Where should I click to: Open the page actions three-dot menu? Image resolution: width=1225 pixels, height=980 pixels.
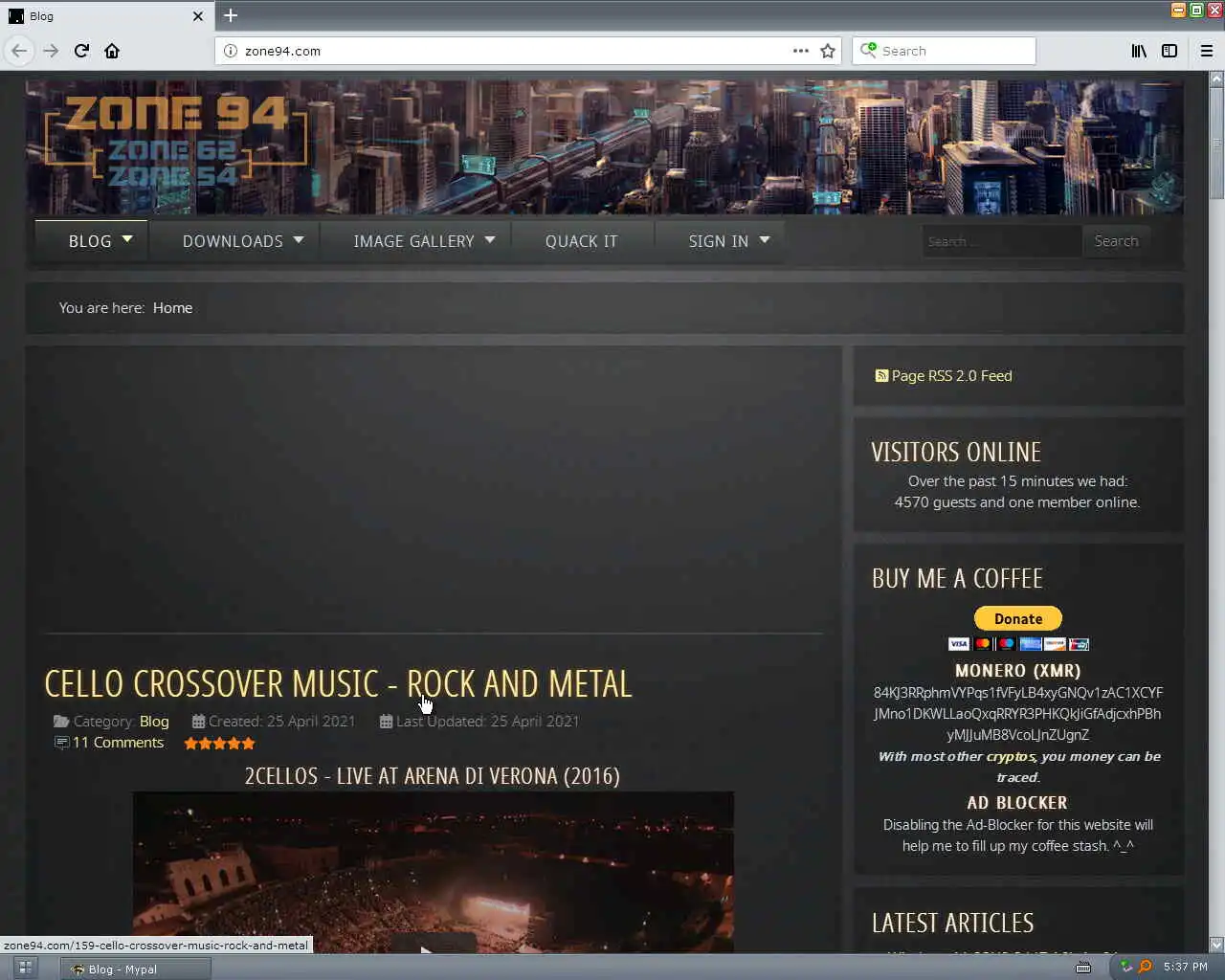coord(801,51)
